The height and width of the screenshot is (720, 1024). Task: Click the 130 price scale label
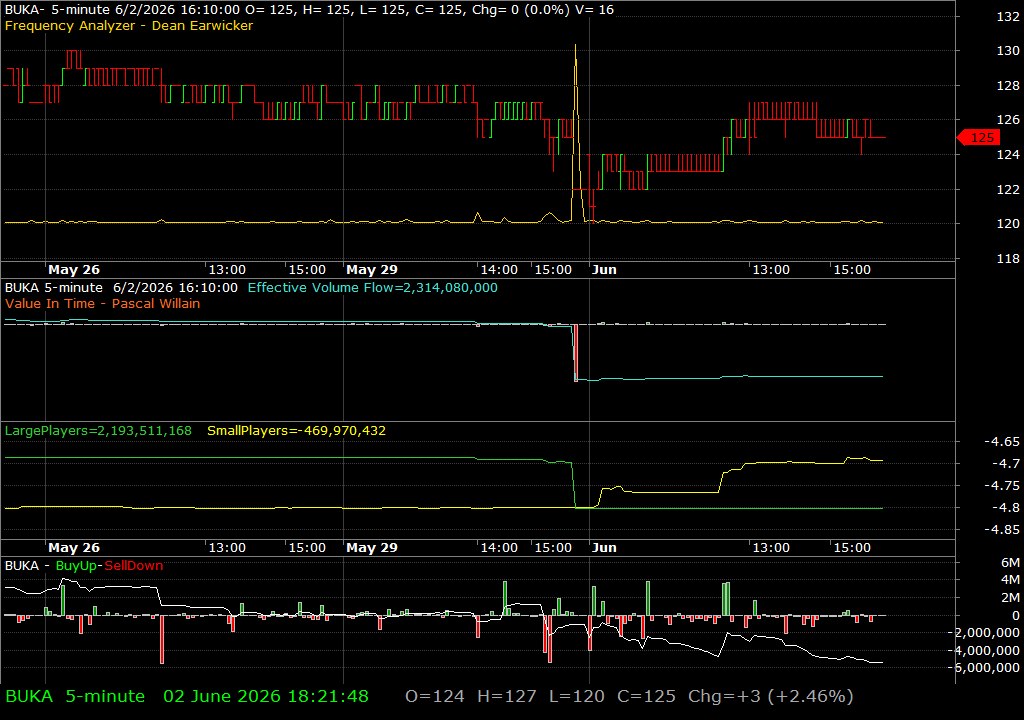1008,50
